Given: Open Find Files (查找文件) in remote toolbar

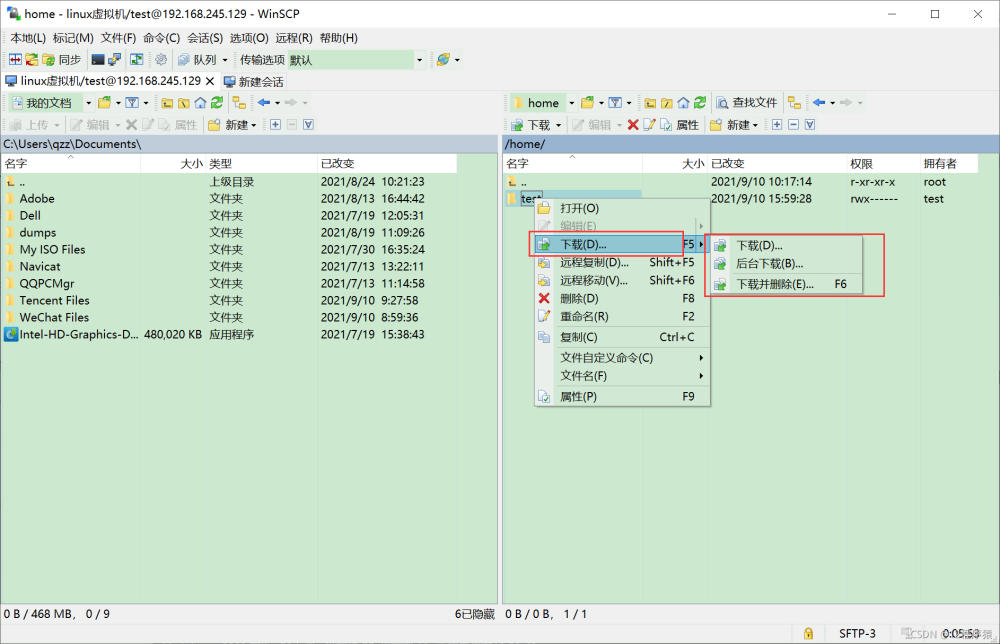Looking at the screenshot, I should coord(747,103).
